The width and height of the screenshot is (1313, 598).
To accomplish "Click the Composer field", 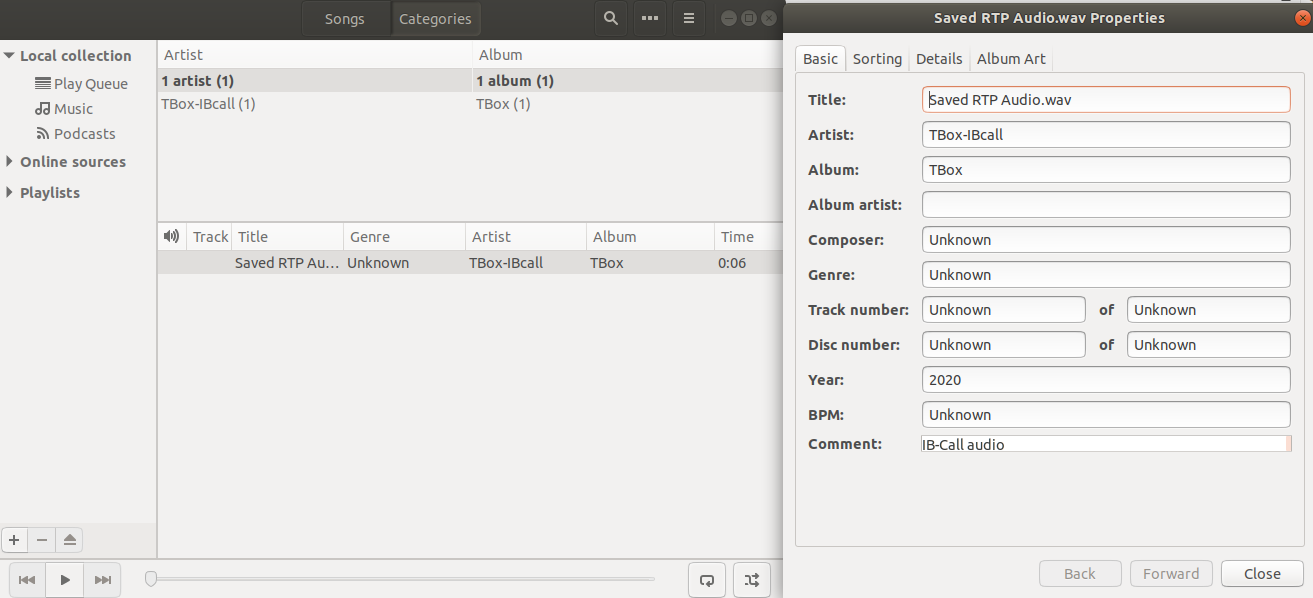I will 1106,240.
